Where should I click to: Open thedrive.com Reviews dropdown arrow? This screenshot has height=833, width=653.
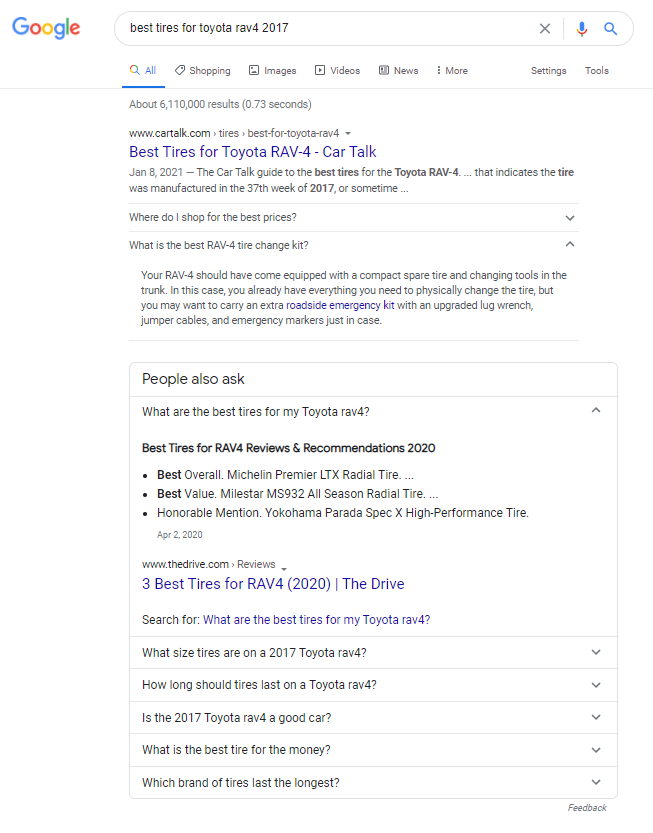[284, 568]
